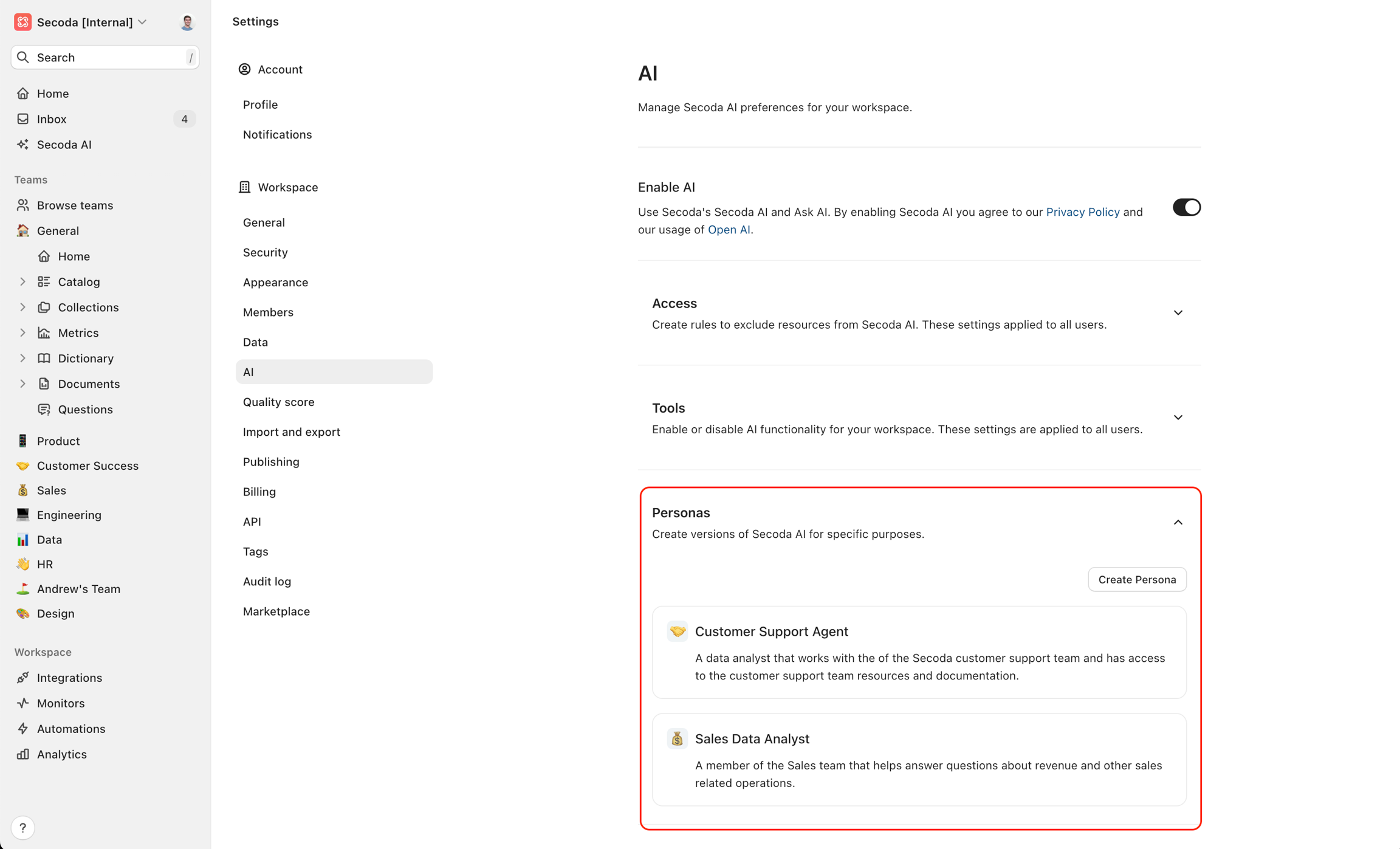This screenshot has height=849, width=1400.
Task: Expand the Access section chevron
Action: (1178, 313)
